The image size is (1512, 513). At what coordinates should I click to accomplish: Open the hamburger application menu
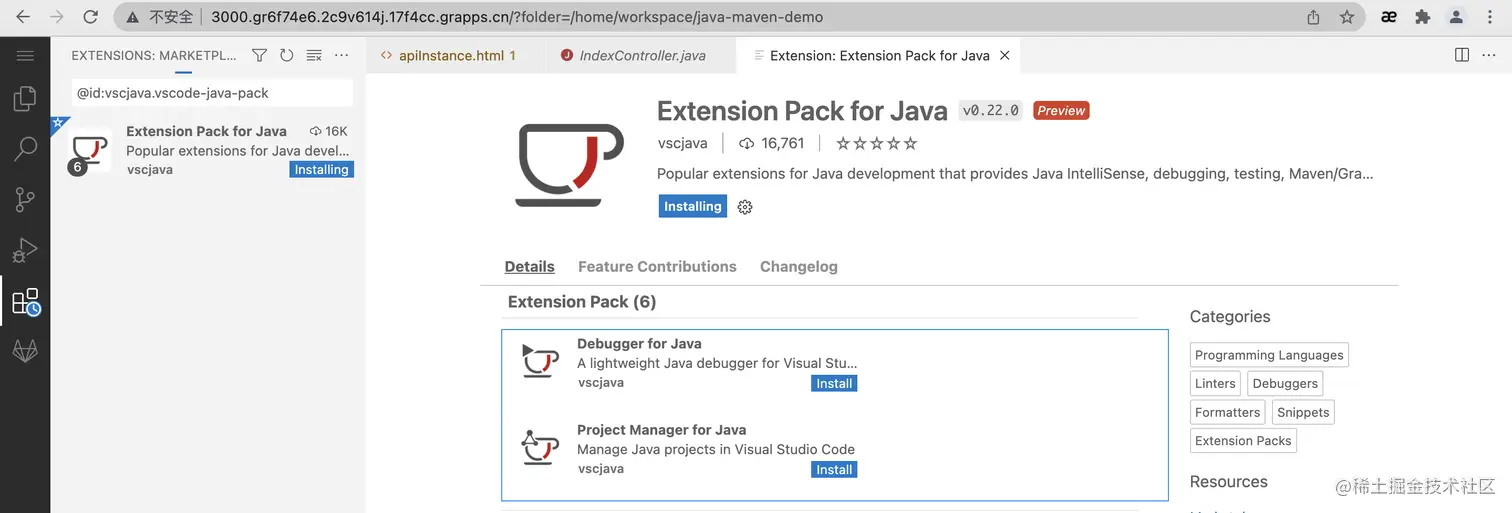(25, 56)
